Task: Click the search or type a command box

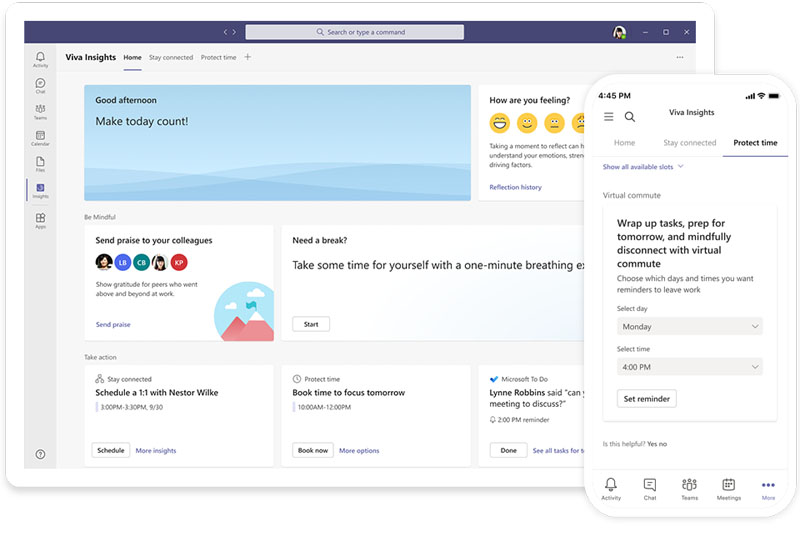Action: 354,32
